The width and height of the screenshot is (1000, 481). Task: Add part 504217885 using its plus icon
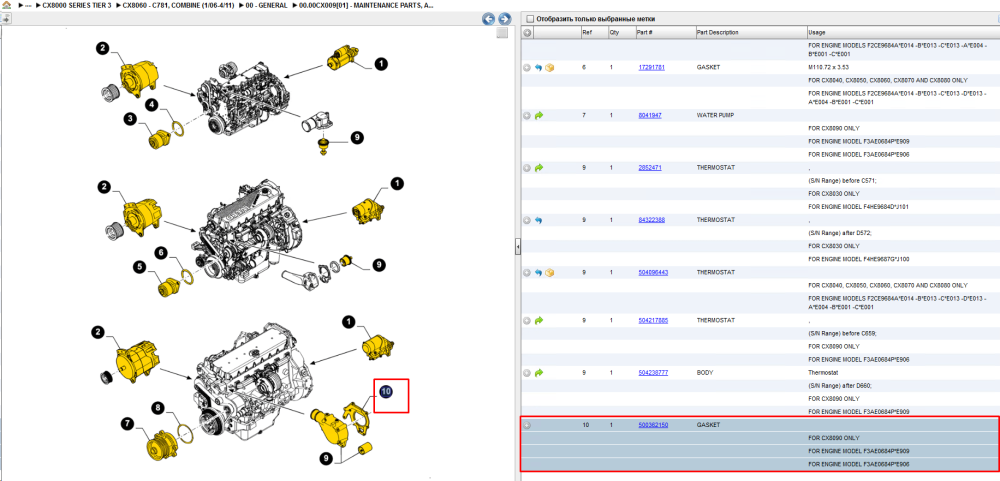point(527,320)
